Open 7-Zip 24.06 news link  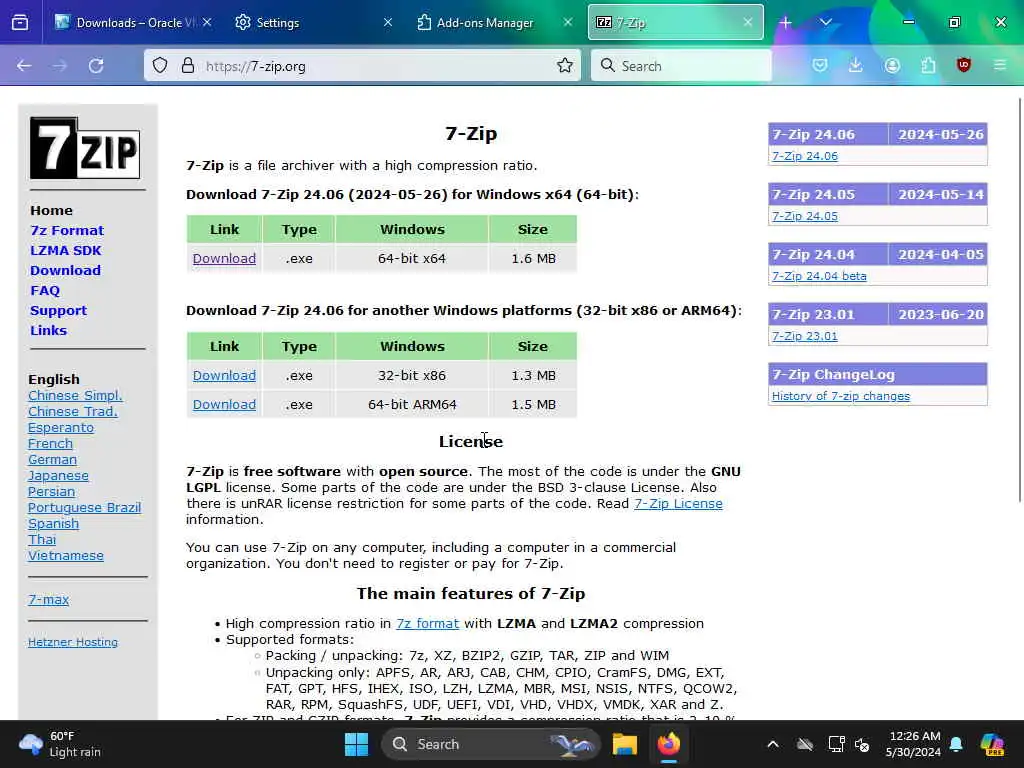click(x=805, y=156)
